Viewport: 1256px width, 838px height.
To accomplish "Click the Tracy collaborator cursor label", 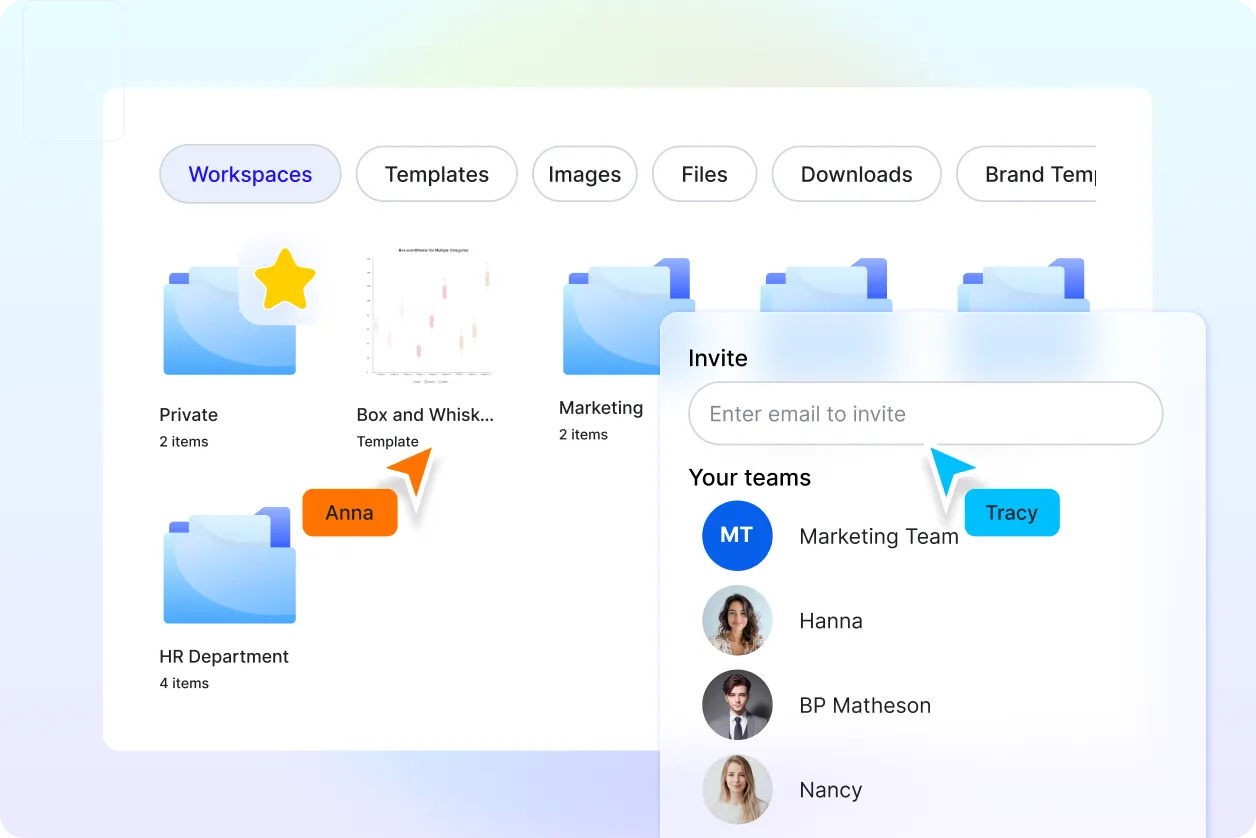I will 1012,512.
